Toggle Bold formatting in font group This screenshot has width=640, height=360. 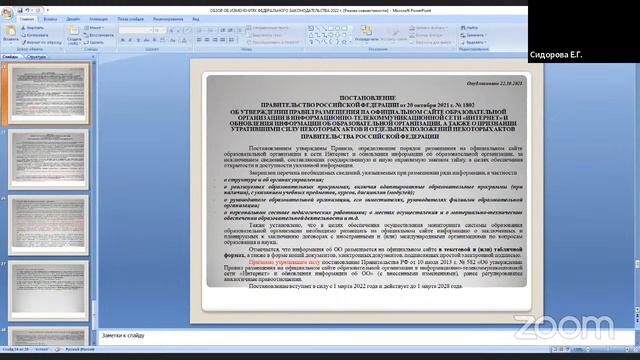[122, 40]
